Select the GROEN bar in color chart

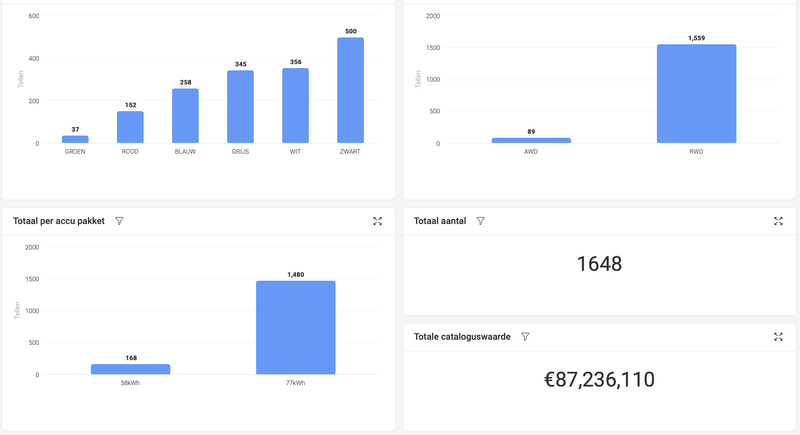75,139
